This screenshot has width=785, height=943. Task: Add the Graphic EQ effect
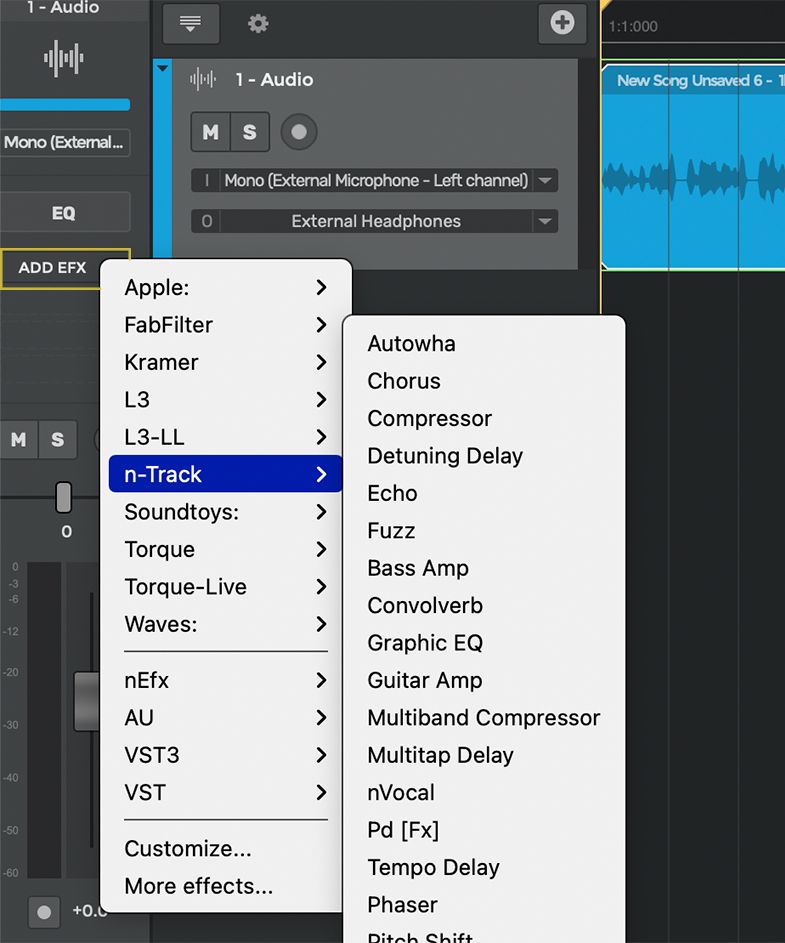[484, 643]
